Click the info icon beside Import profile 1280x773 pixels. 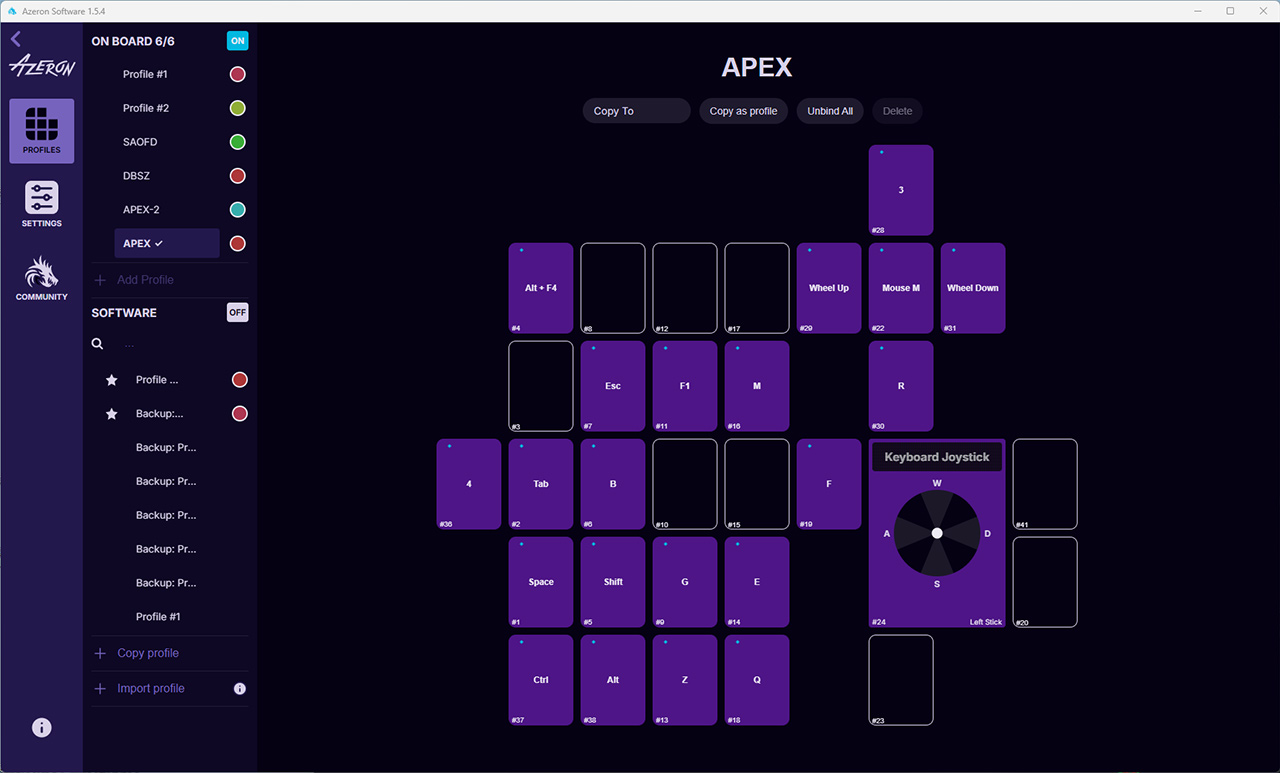[x=240, y=689]
